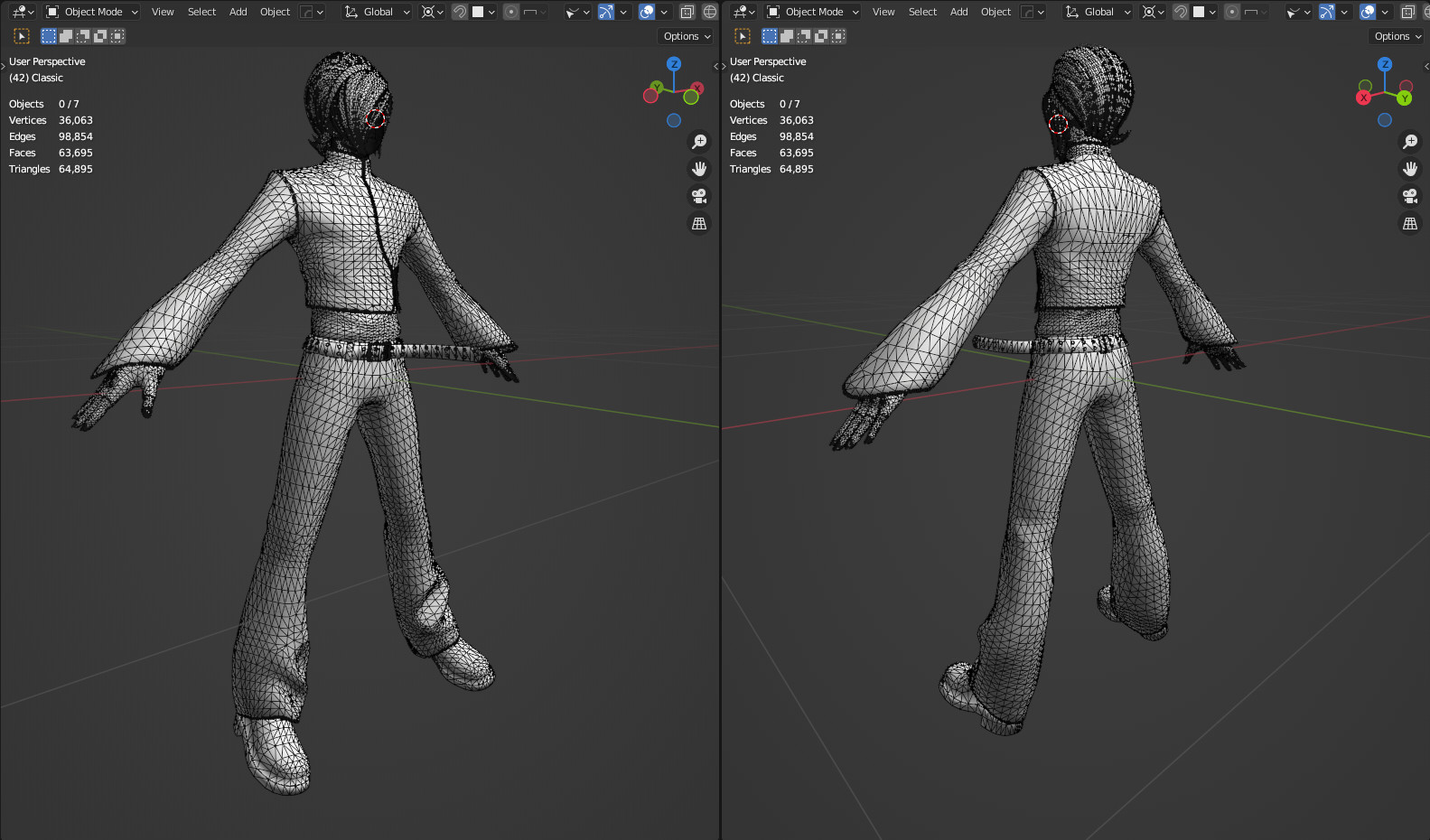
Task: Open Select menu in left viewport
Action: (201, 12)
